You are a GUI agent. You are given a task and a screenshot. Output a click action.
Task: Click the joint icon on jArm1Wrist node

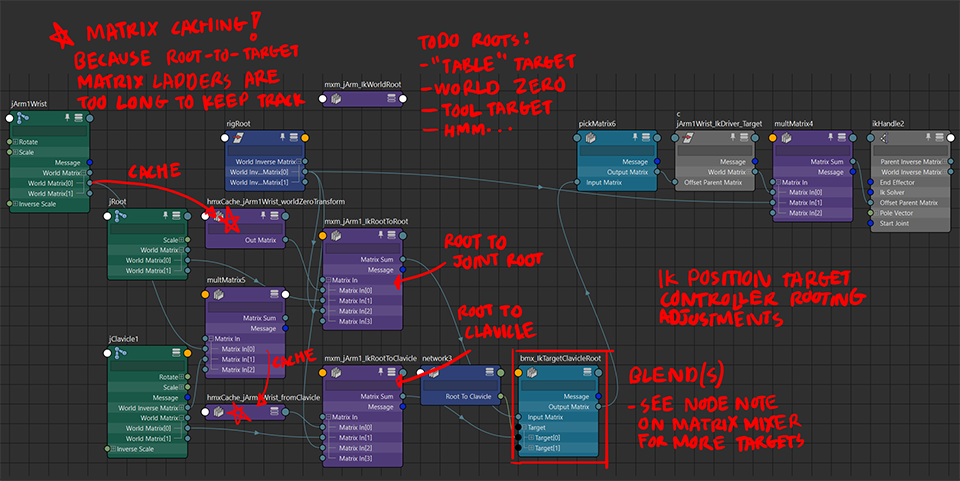click(22, 118)
